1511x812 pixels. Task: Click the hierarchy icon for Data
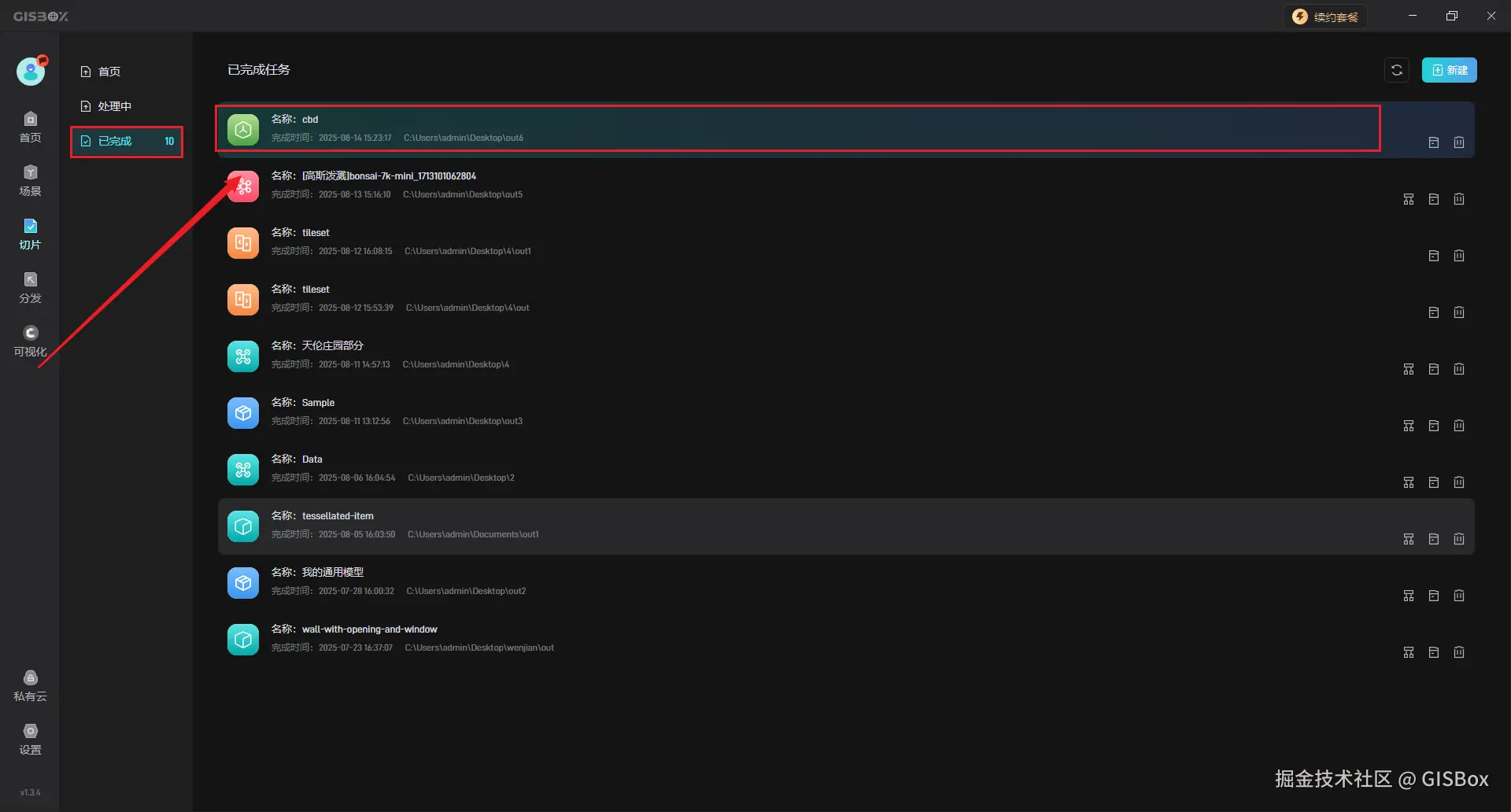[x=1409, y=482]
